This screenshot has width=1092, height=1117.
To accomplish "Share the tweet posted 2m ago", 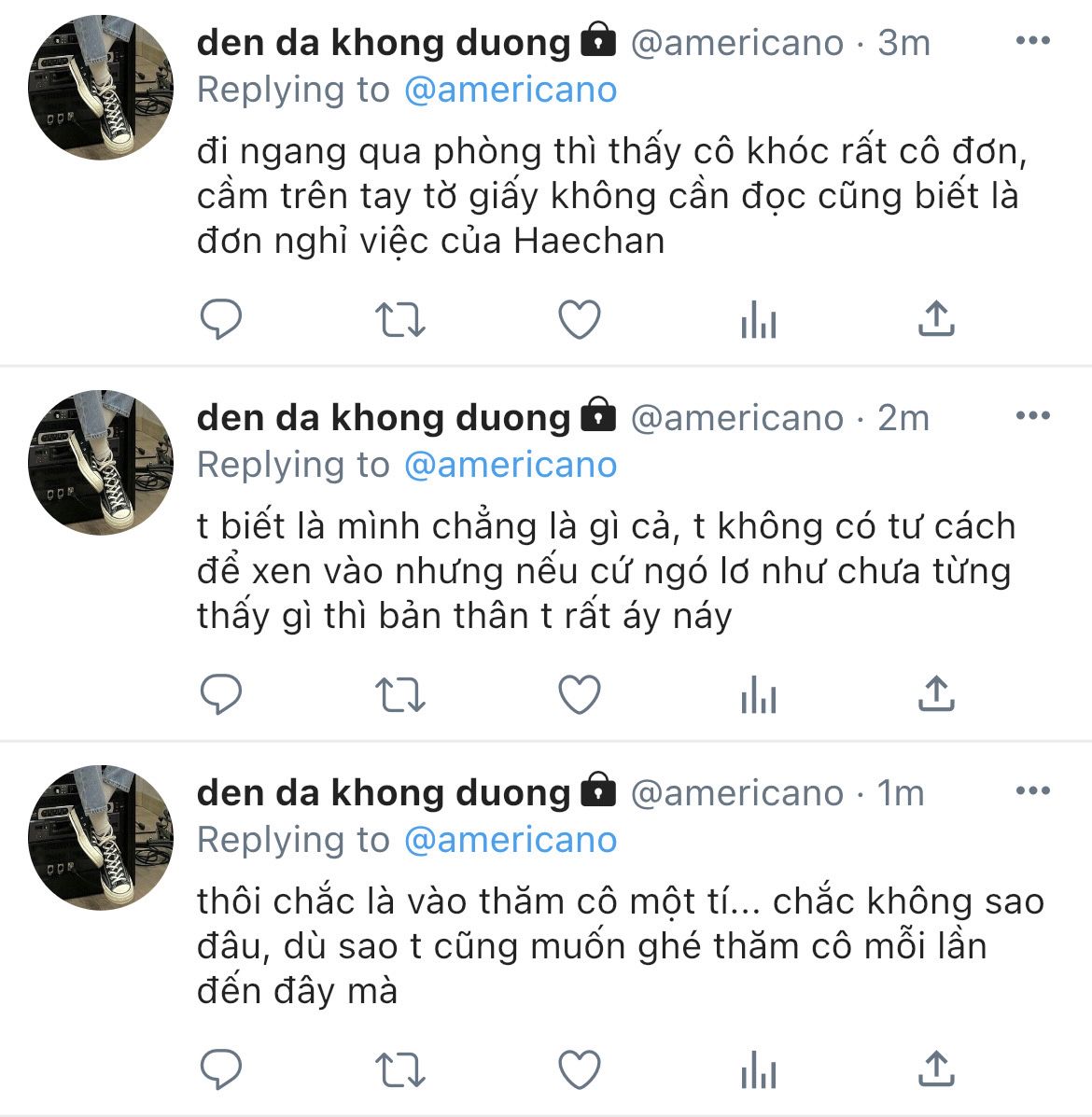I will [x=936, y=694].
